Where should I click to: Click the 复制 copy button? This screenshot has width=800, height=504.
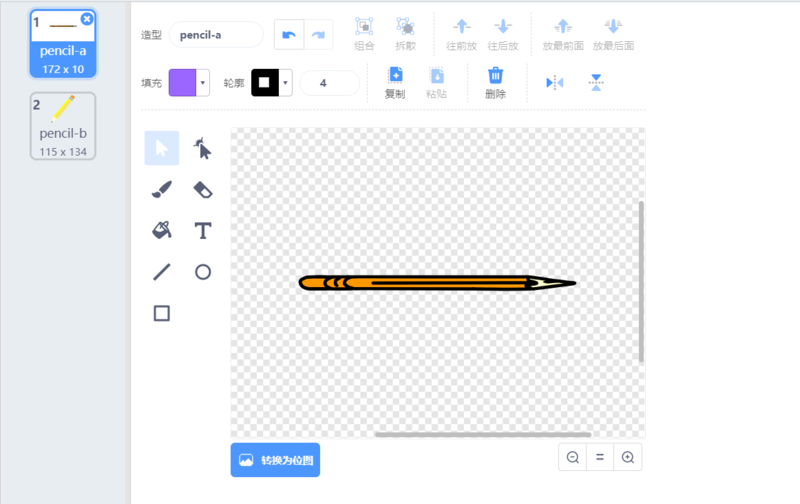395,82
